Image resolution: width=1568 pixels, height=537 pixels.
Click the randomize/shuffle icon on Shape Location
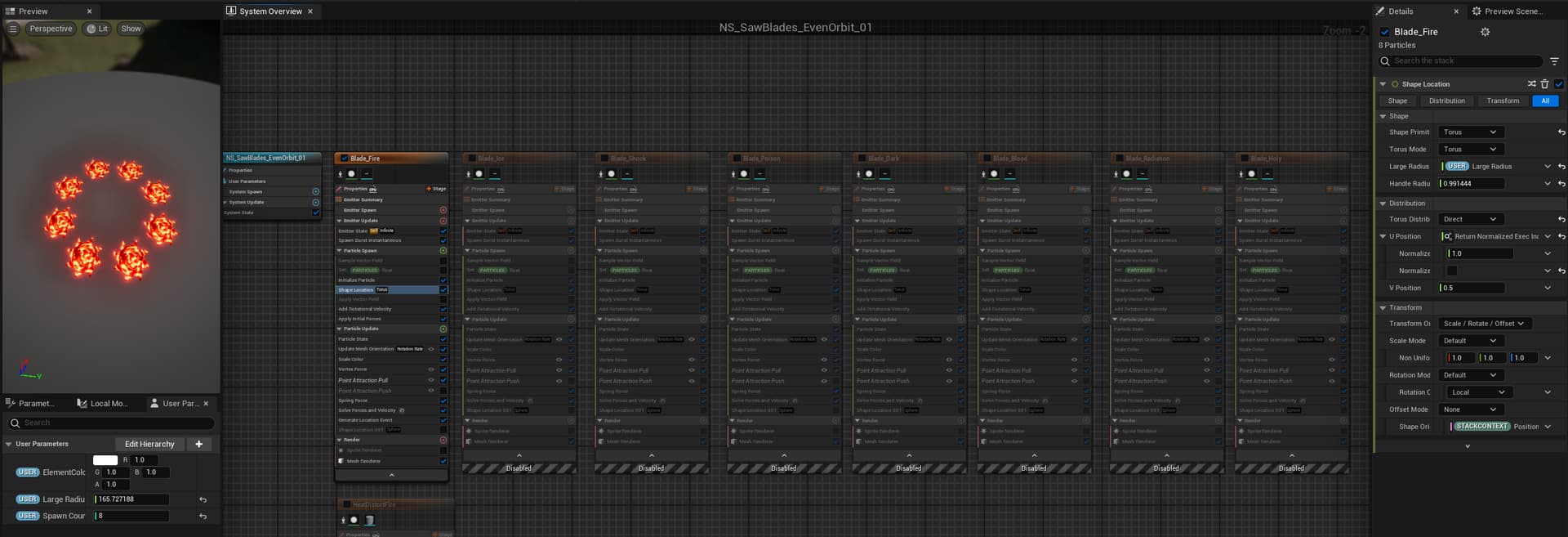coord(1531,84)
